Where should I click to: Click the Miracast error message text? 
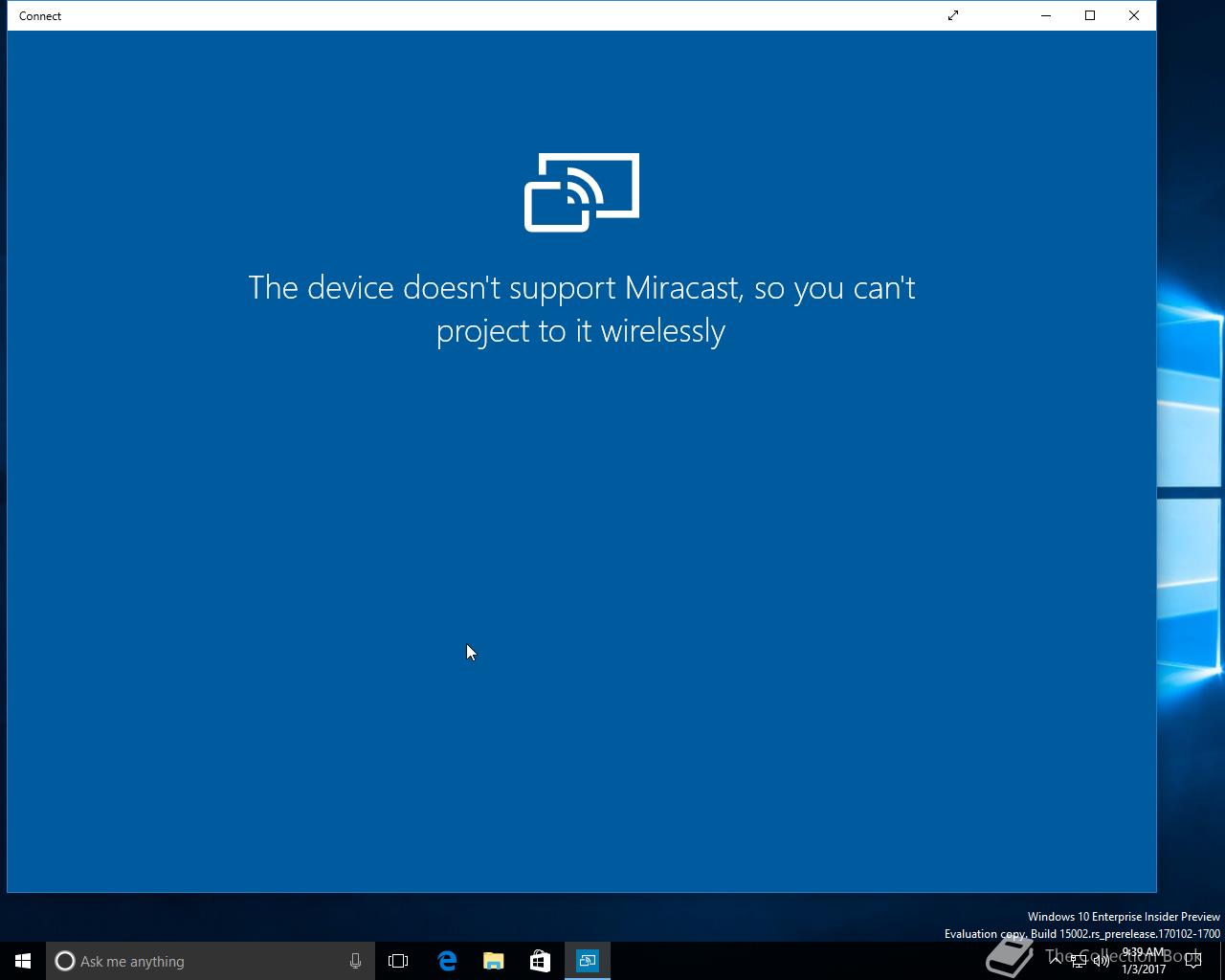tap(582, 309)
